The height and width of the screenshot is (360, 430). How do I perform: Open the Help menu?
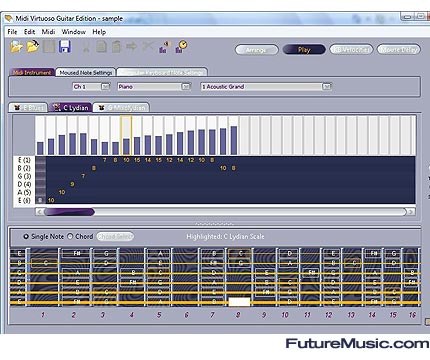pos(99,32)
